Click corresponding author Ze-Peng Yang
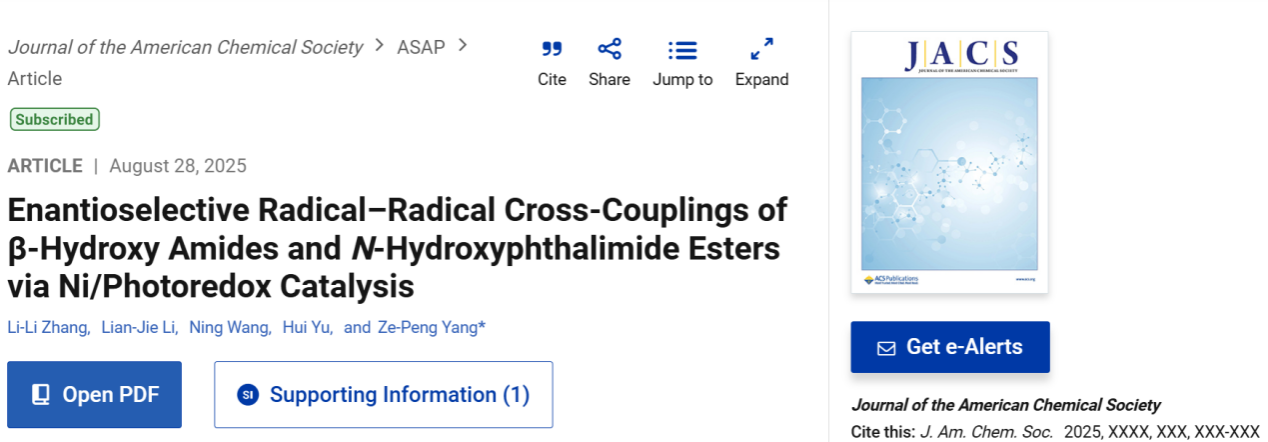The height and width of the screenshot is (442, 1268). click(x=430, y=327)
